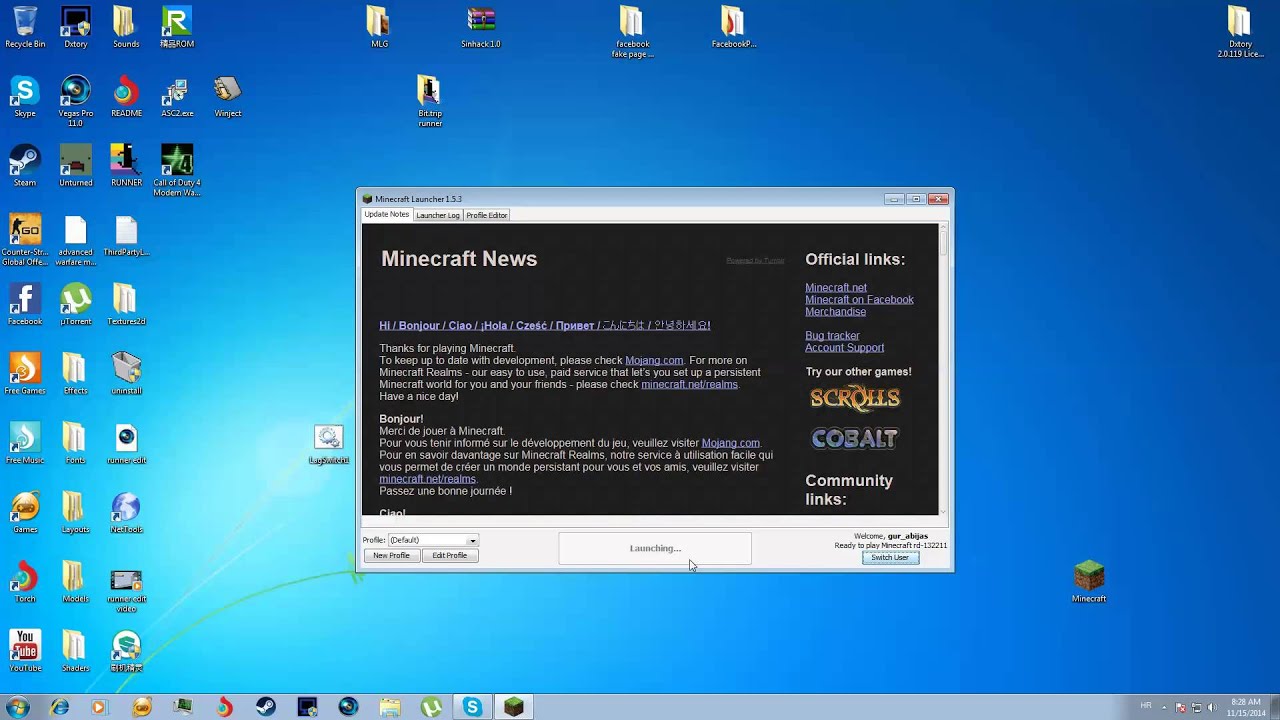Select the Skype desktop shortcut
The height and width of the screenshot is (720, 1280).
pos(25,97)
